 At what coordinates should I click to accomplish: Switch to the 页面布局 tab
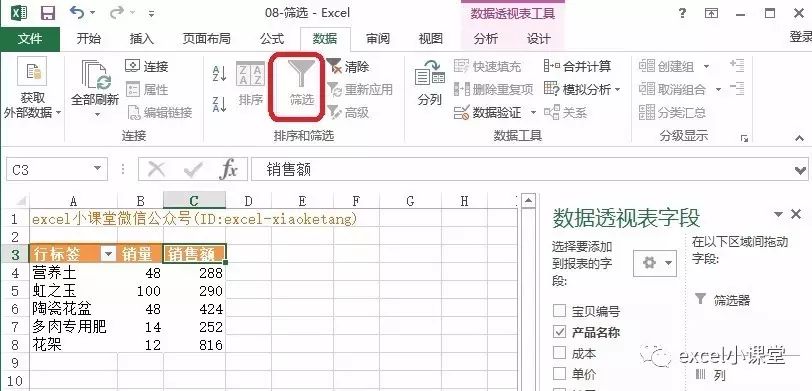tap(207, 39)
